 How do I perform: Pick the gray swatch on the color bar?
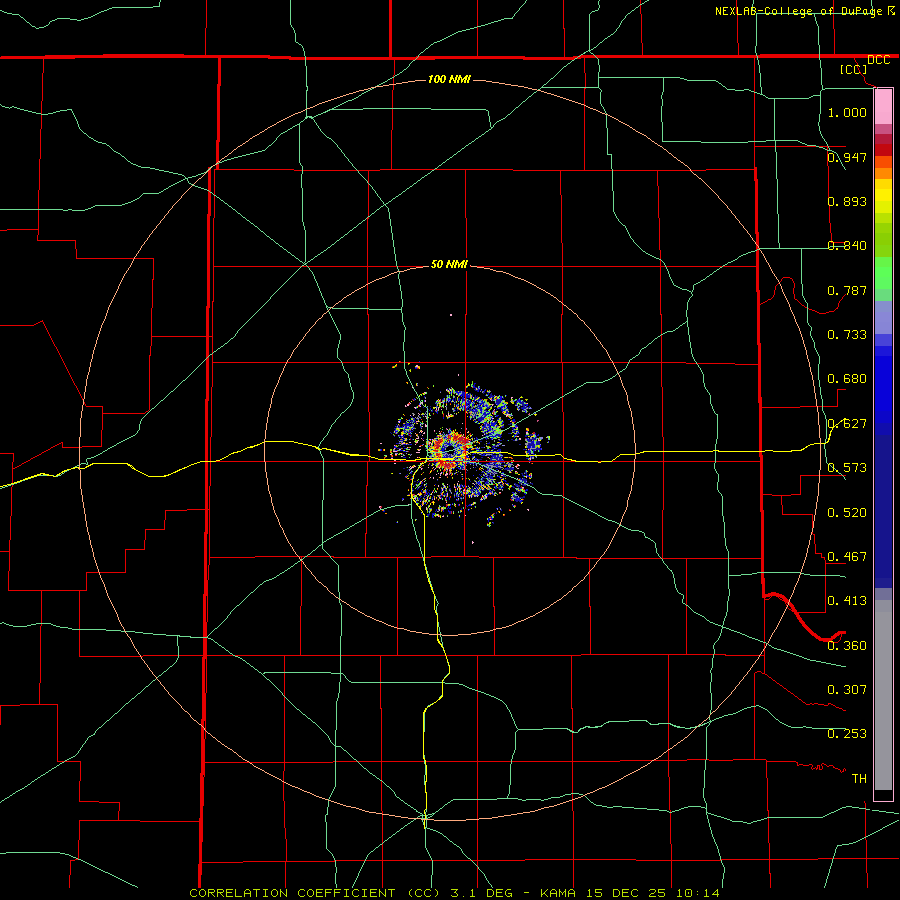(x=883, y=695)
